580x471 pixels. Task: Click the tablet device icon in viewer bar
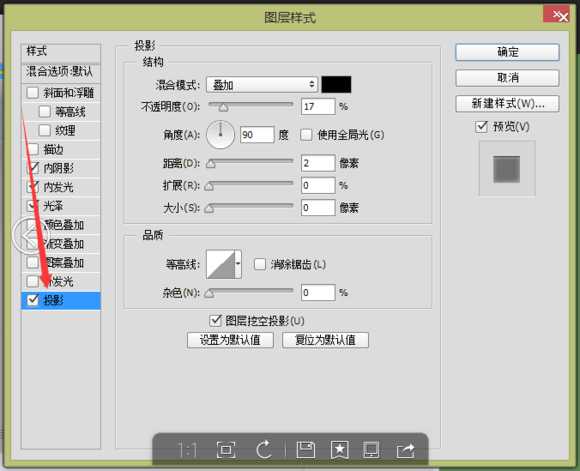coord(371,450)
